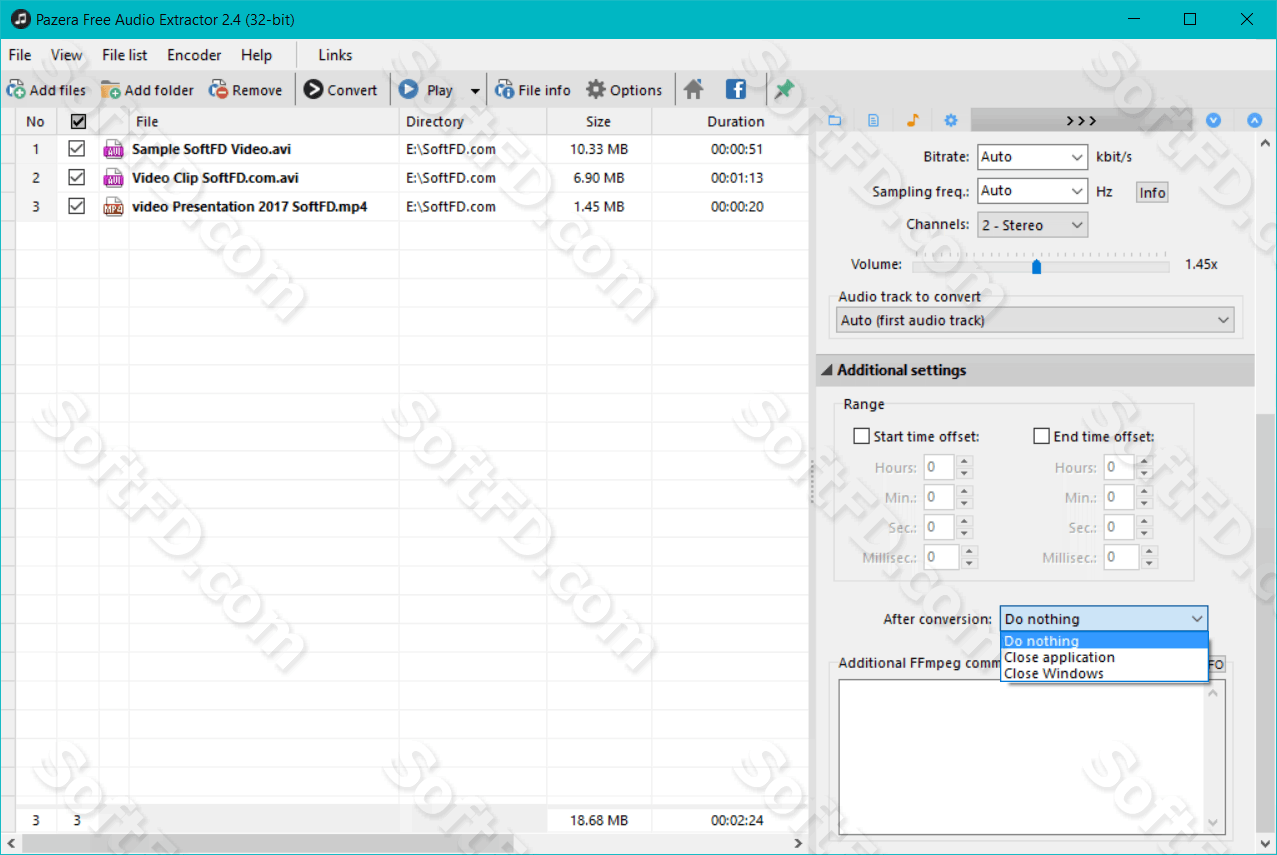Click the blue Play icon
Viewport: 1277px width, 855px height.
tap(409, 90)
